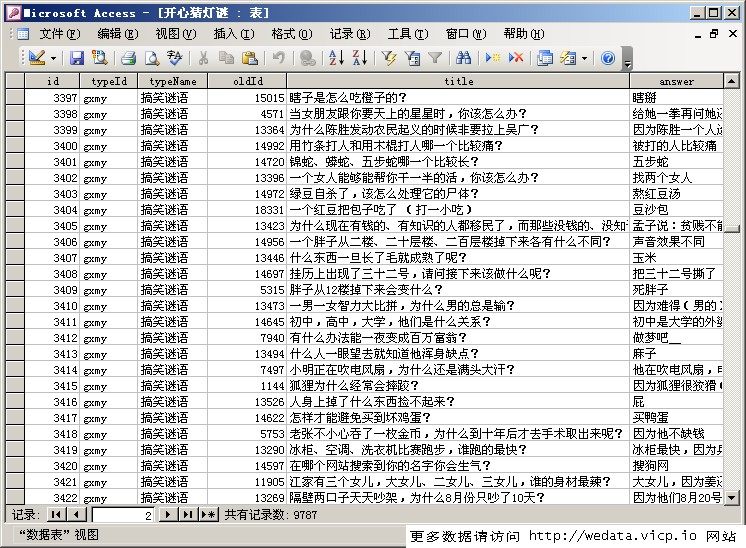Delete record with red X icon
Viewport: 746px width, 548px height.
coord(516,58)
